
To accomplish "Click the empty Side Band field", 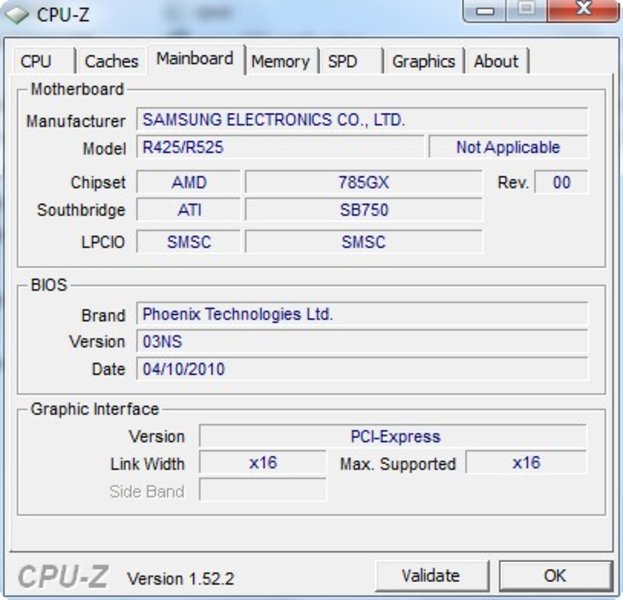I will [263, 490].
